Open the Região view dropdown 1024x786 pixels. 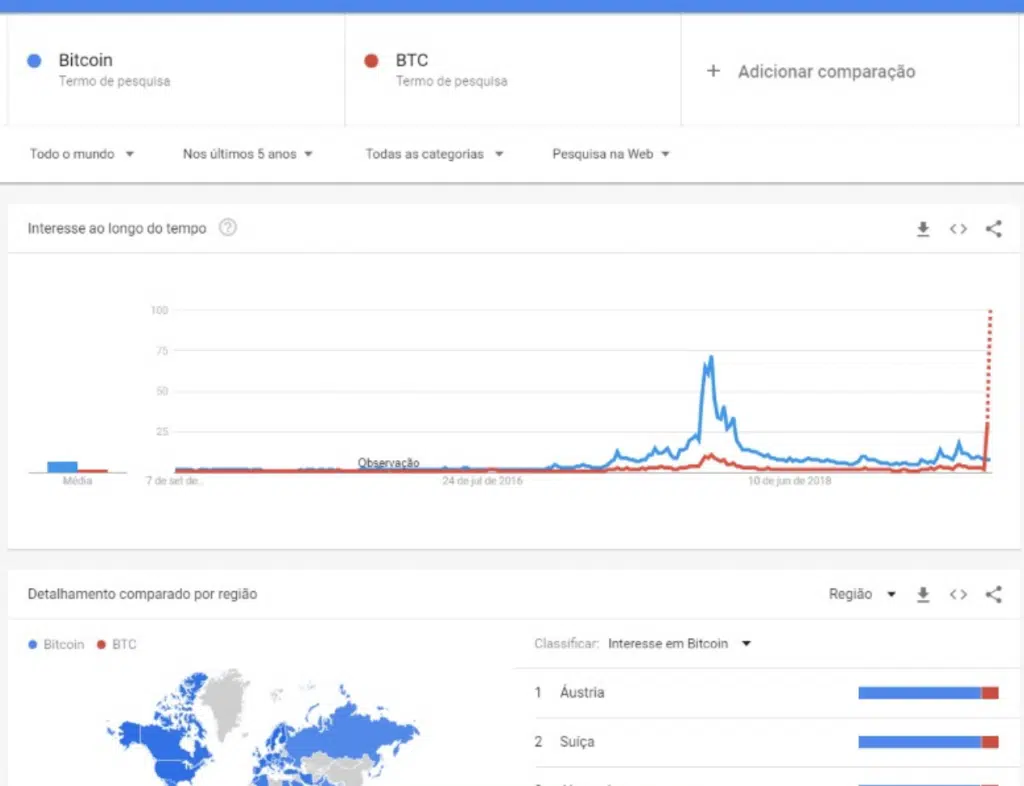pyautogui.click(x=863, y=594)
